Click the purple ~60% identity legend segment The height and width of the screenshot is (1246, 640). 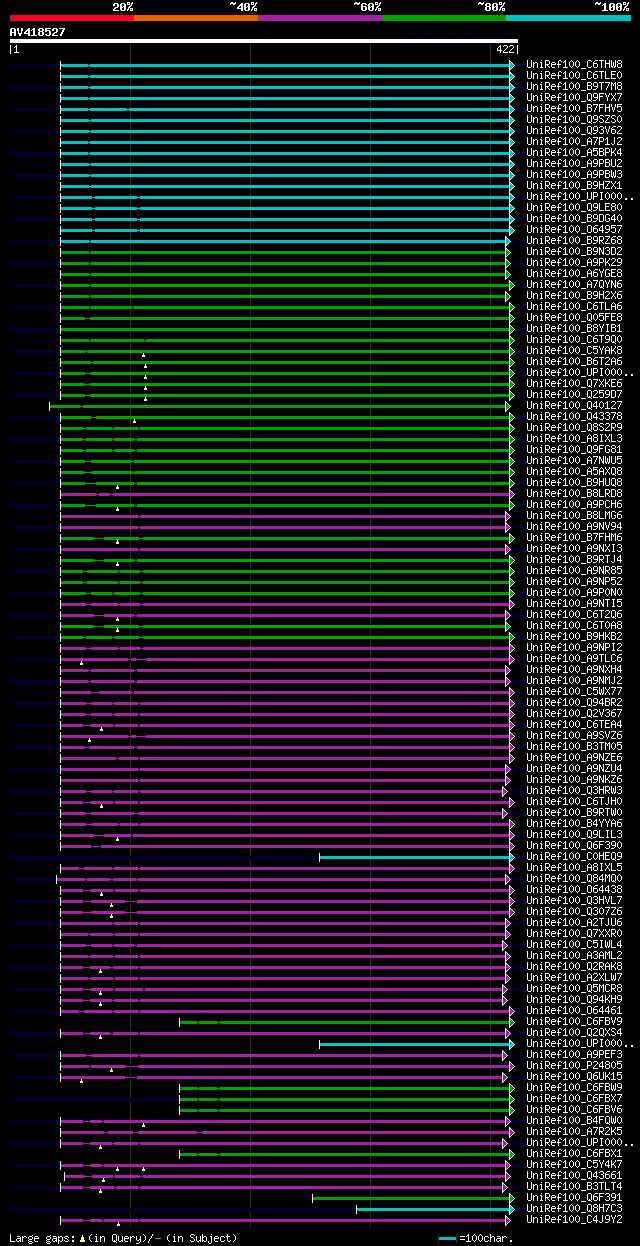(x=320, y=18)
